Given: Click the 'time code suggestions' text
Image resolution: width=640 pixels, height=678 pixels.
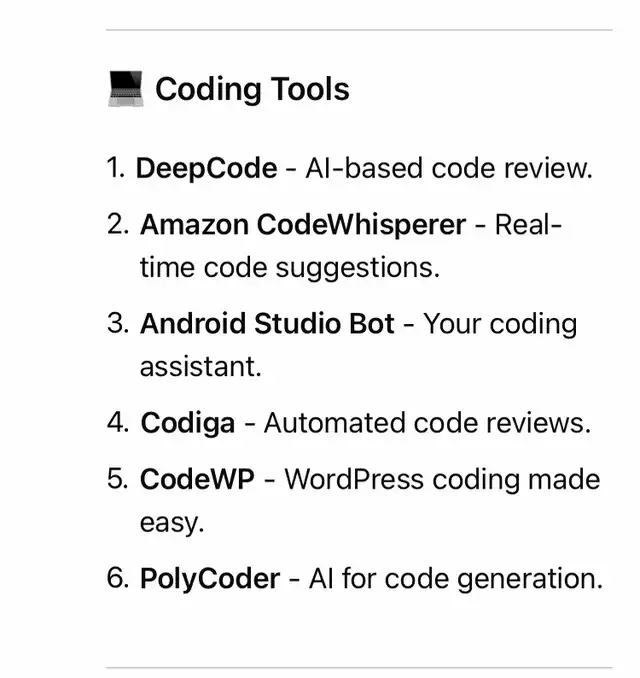Looking at the screenshot, I should pyautogui.click(x=290, y=268).
